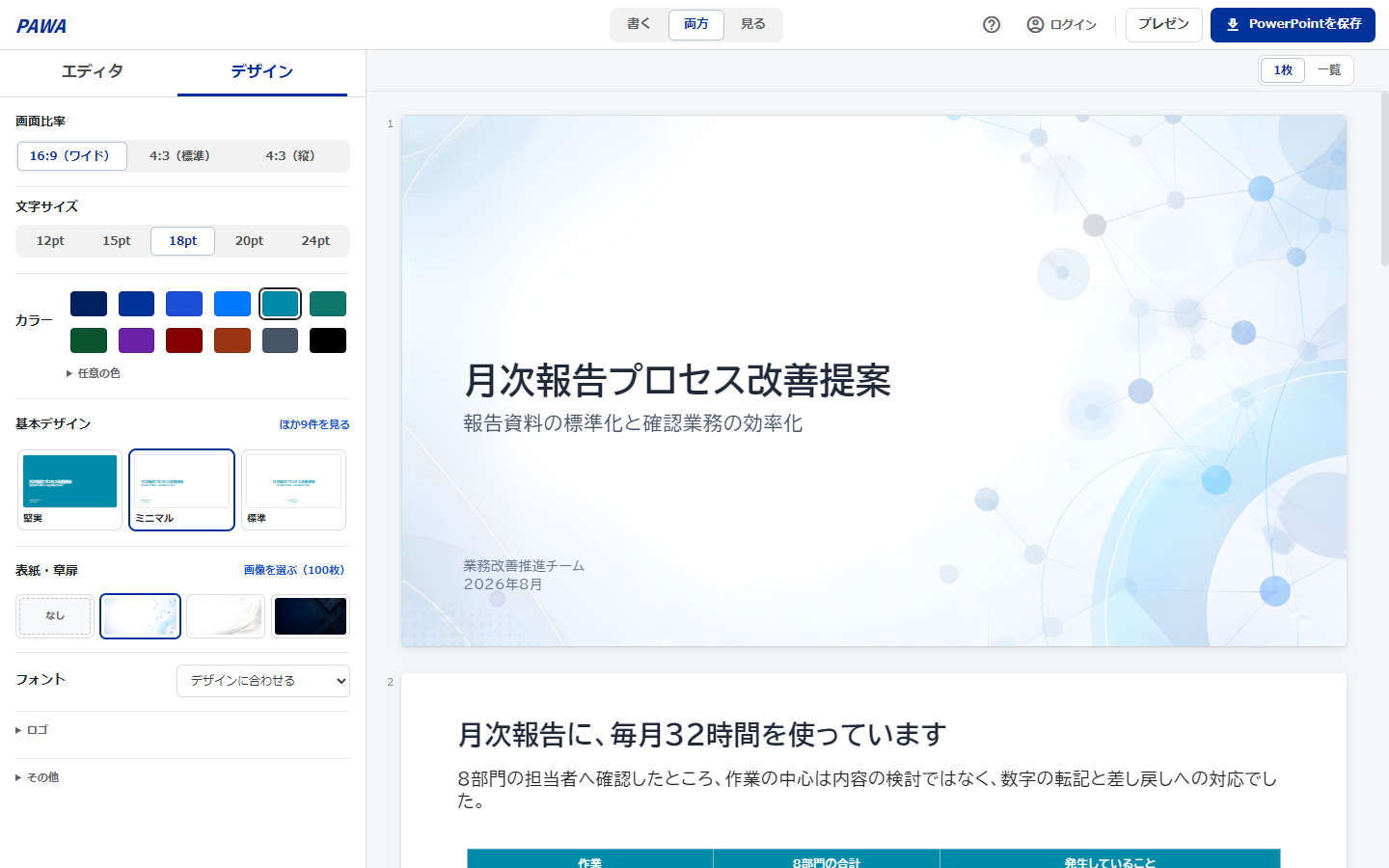The height and width of the screenshot is (868, 1389).
Task: Click the vertical scrollbar of preview
Action: click(x=1385, y=178)
